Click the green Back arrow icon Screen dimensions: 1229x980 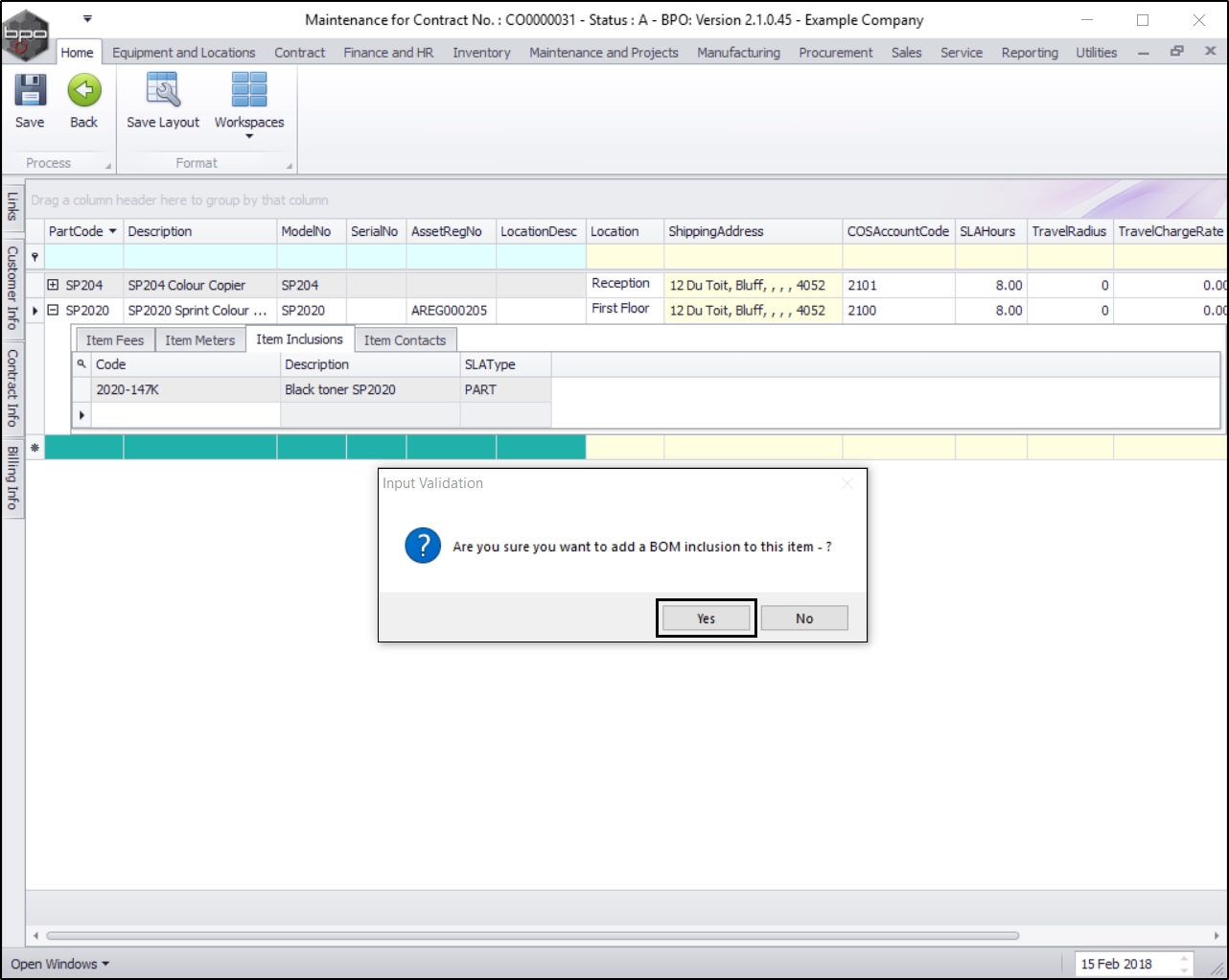tap(84, 91)
